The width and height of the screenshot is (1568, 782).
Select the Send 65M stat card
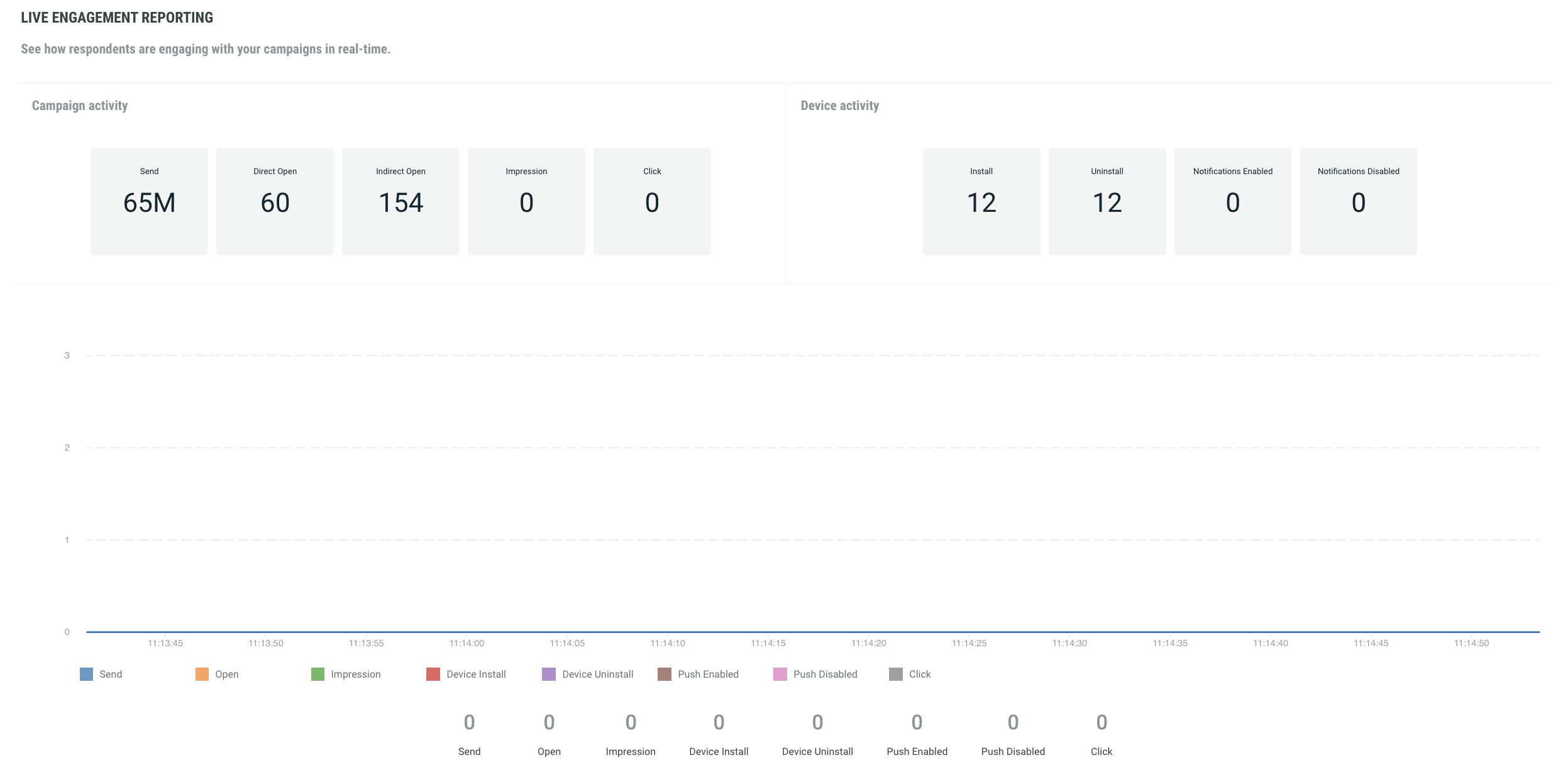(149, 201)
